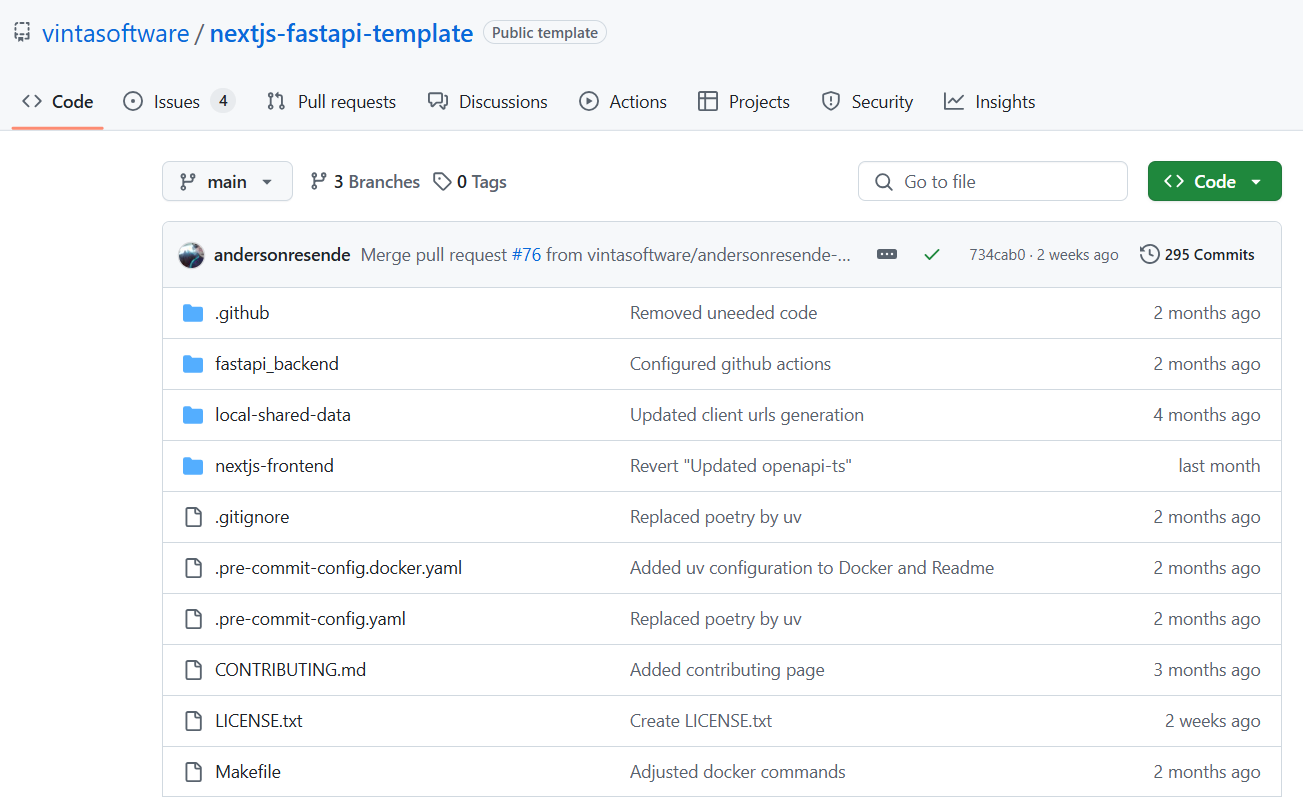Open the Actions tab
This screenshot has width=1303, height=797.
[x=623, y=102]
